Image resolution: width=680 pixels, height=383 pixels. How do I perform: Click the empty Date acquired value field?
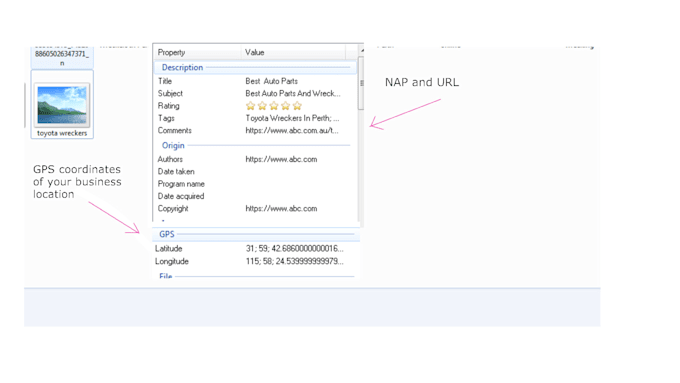[x=299, y=196]
